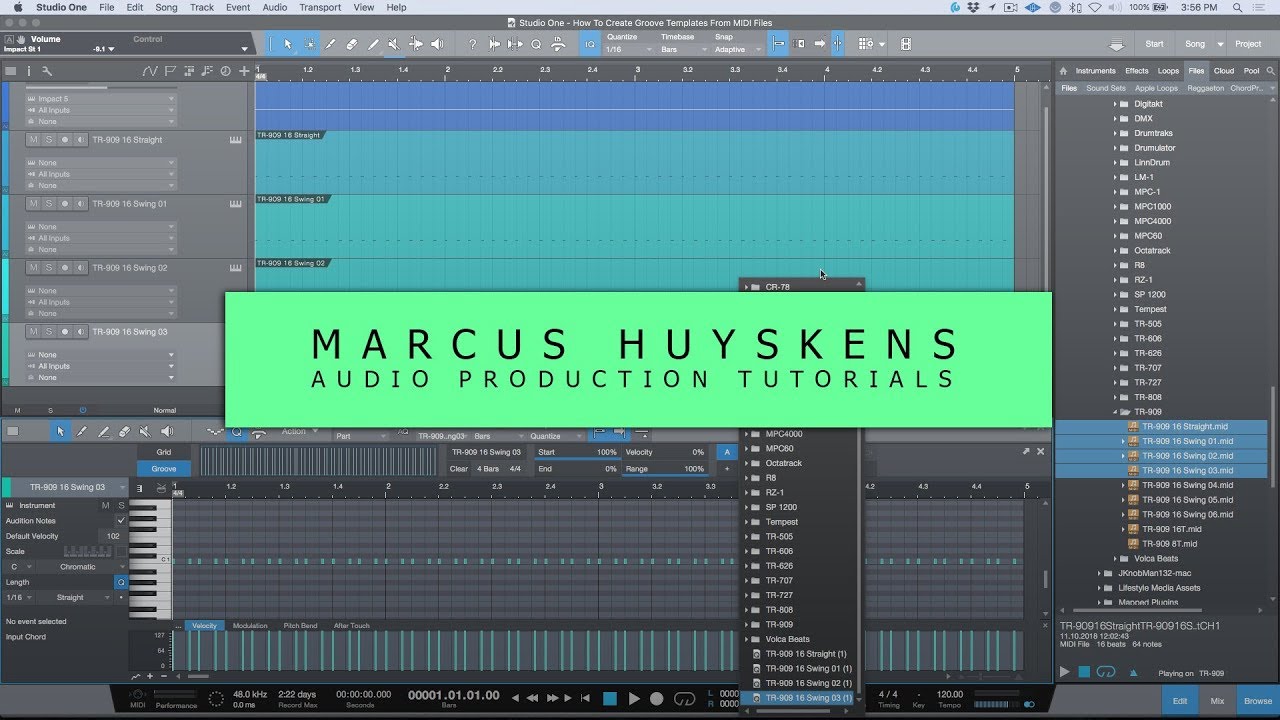The image size is (1280, 720).
Task: Select the Range tool in main toolbar
Action: click(x=309, y=44)
